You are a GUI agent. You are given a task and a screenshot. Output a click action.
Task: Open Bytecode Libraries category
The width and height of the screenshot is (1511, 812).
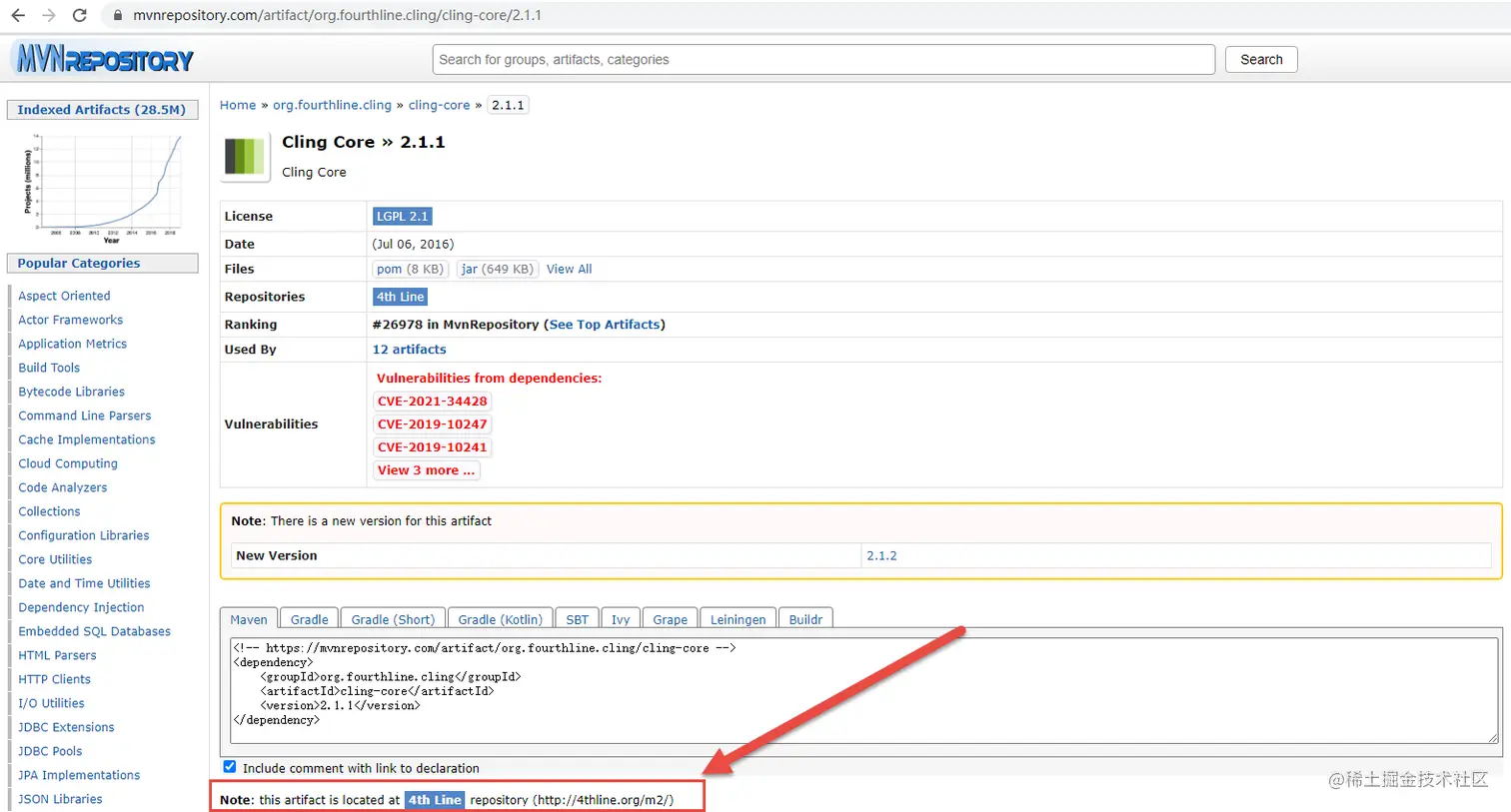click(x=71, y=392)
